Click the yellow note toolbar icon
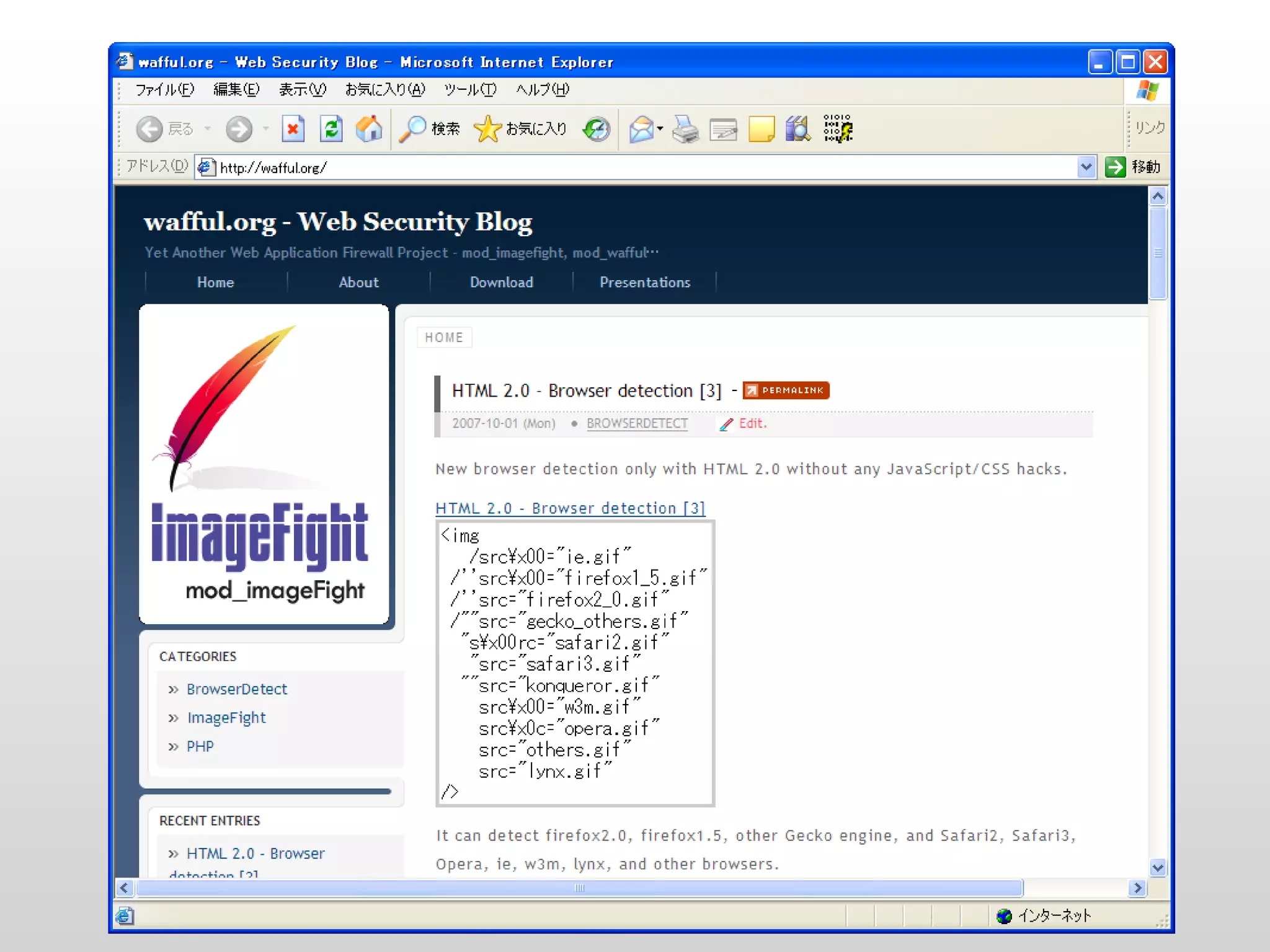 [761, 129]
